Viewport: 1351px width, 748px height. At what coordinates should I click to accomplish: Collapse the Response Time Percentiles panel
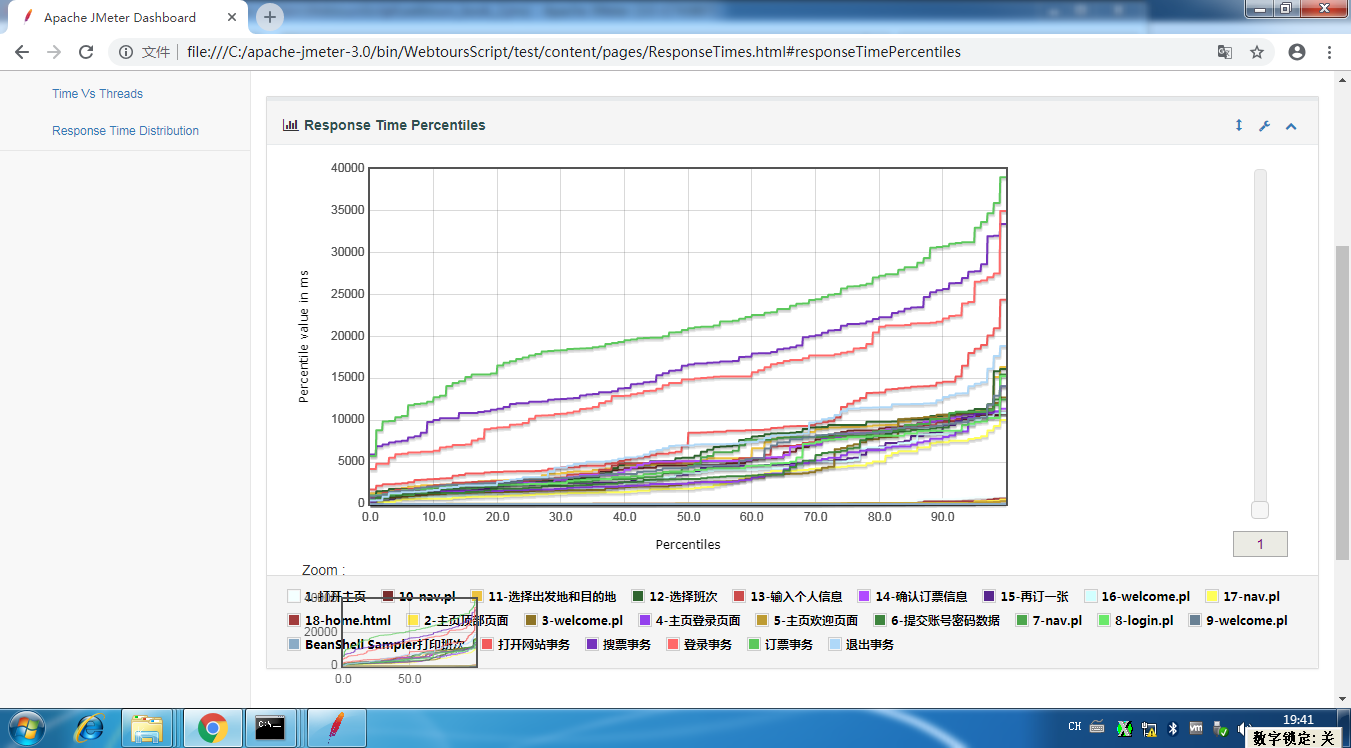(1291, 126)
